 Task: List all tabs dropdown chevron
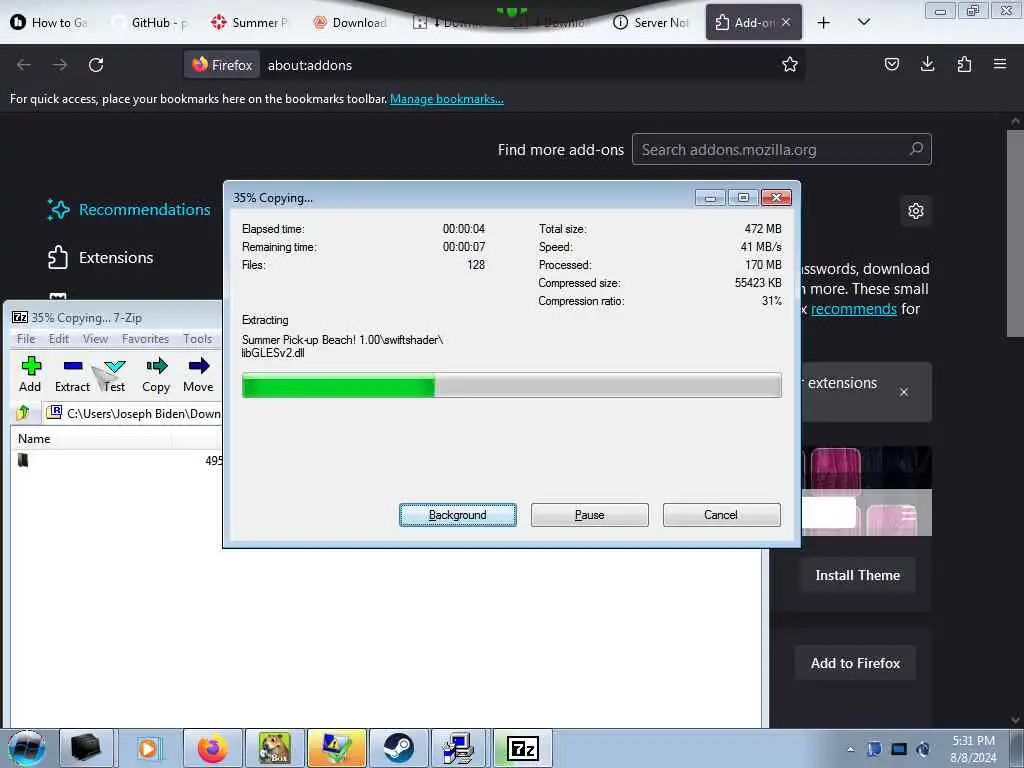point(863,22)
